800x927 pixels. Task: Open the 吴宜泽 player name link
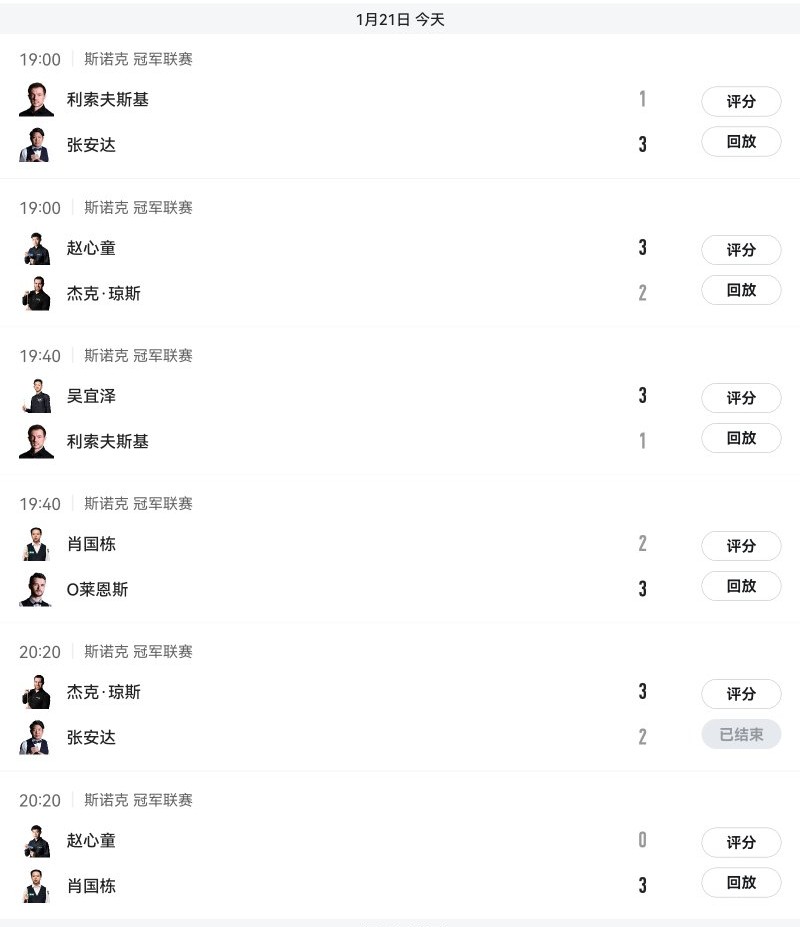coord(91,396)
